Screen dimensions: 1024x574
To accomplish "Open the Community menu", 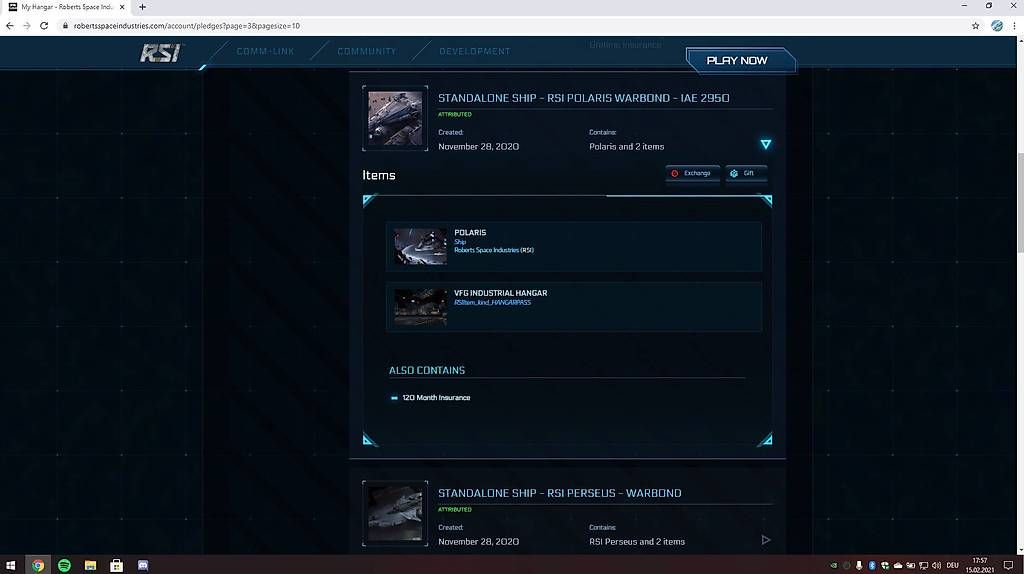I will pos(366,51).
